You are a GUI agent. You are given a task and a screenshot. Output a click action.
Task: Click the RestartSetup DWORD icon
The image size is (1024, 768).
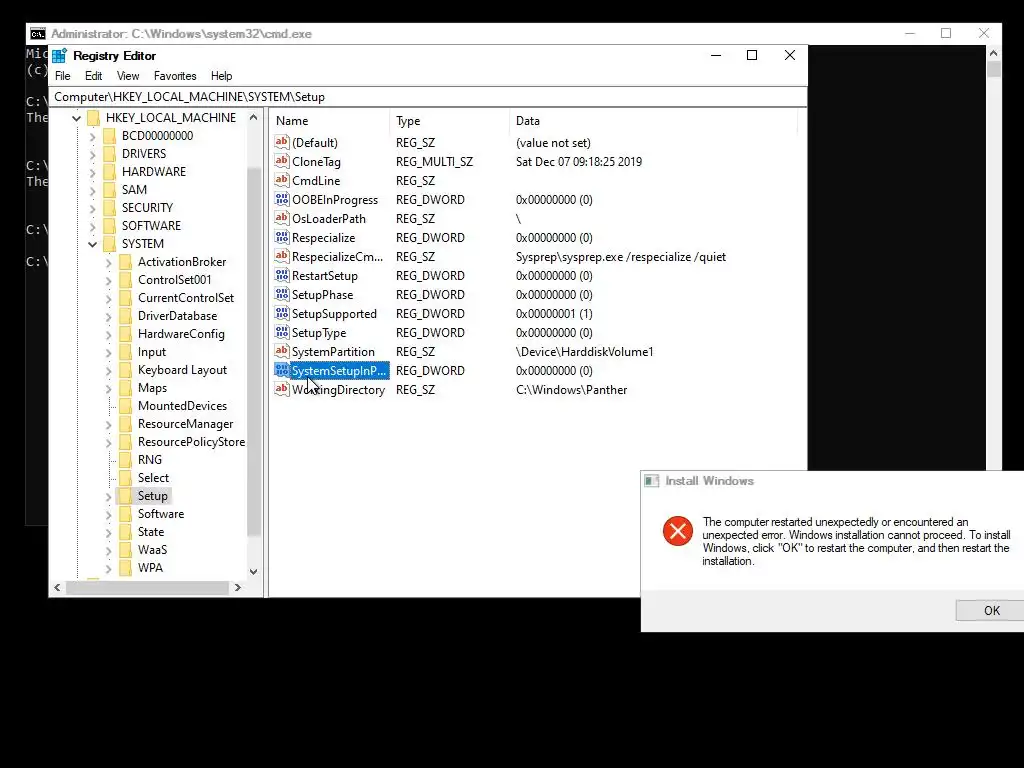(x=281, y=275)
